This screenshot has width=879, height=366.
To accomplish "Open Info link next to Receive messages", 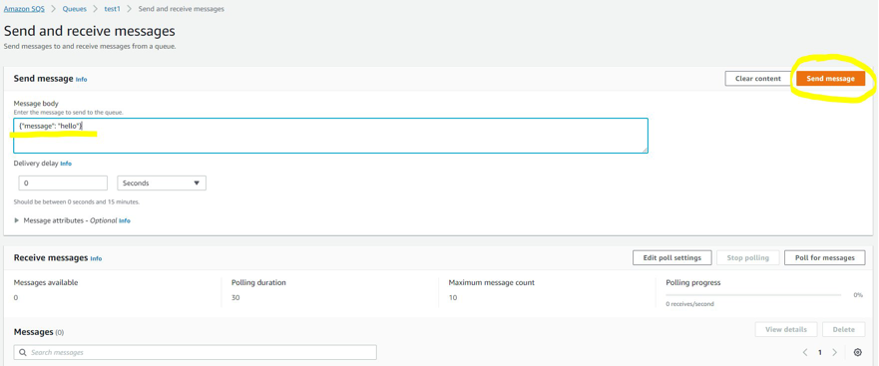I will (96, 258).
